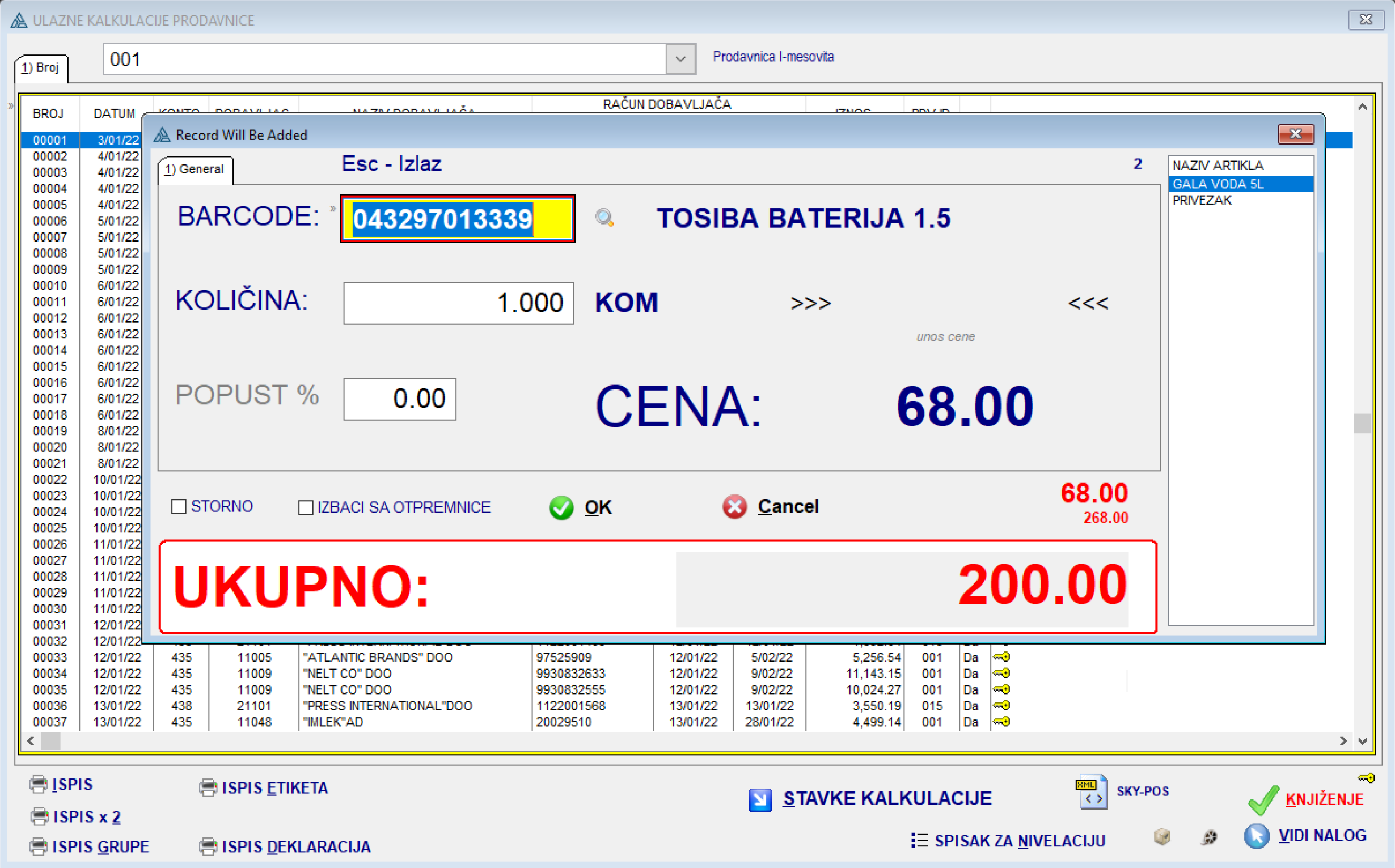Expand the 001 store dropdown

(680, 59)
